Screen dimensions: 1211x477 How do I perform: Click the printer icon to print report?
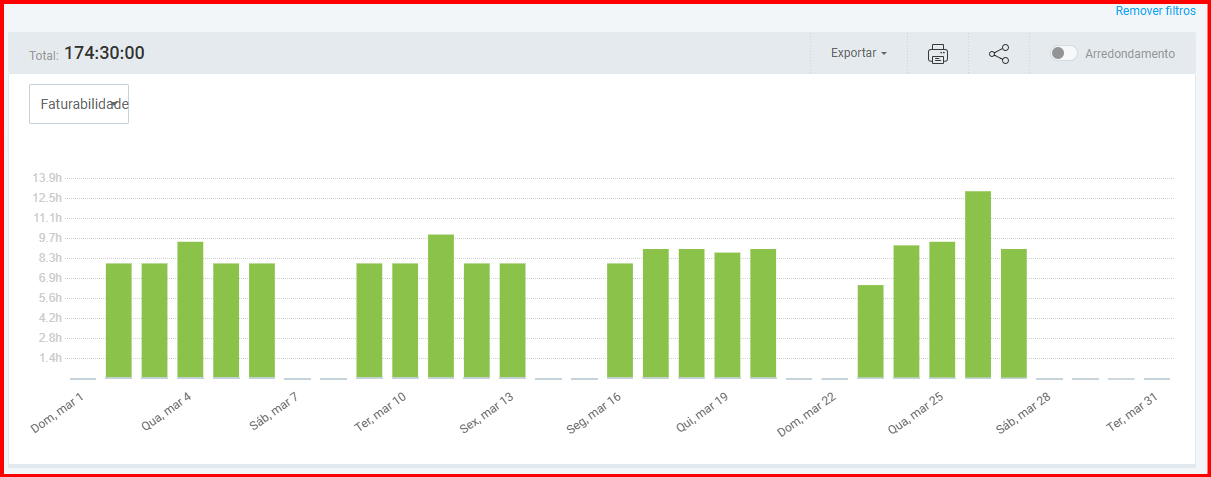coord(937,54)
